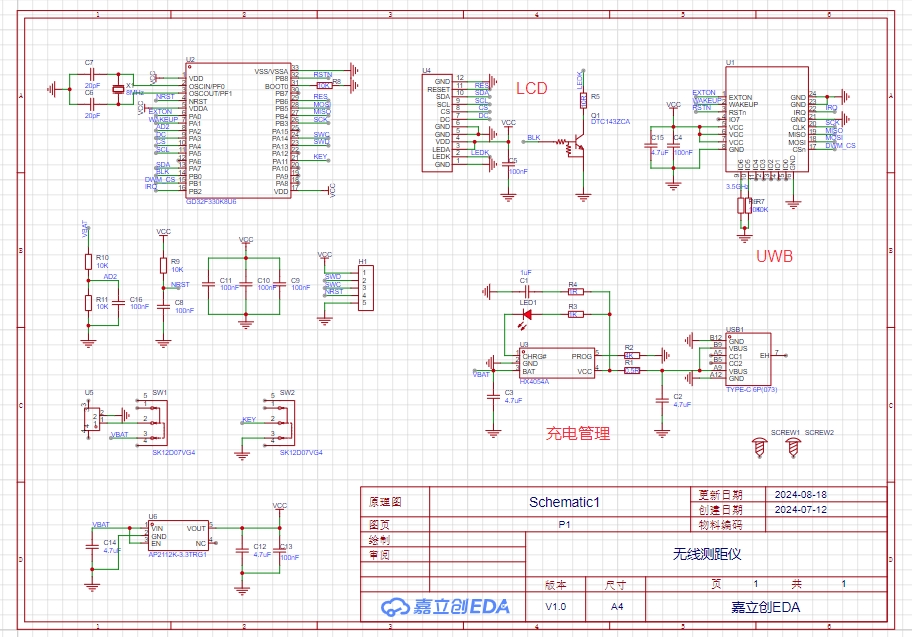Click resistor R11 10K in the divider
912x637 pixels.
pyautogui.click(x=88, y=303)
